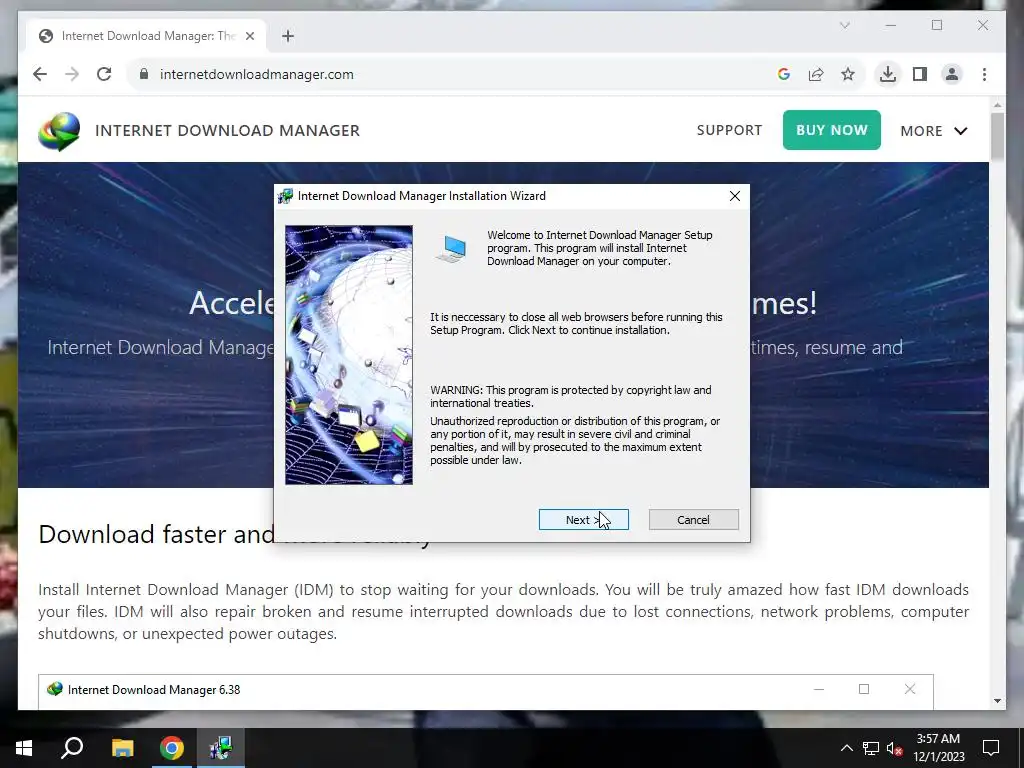The height and width of the screenshot is (768, 1024).
Task: Click the wizard title bar IDM icon
Action: pyautogui.click(x=285, y=196)
